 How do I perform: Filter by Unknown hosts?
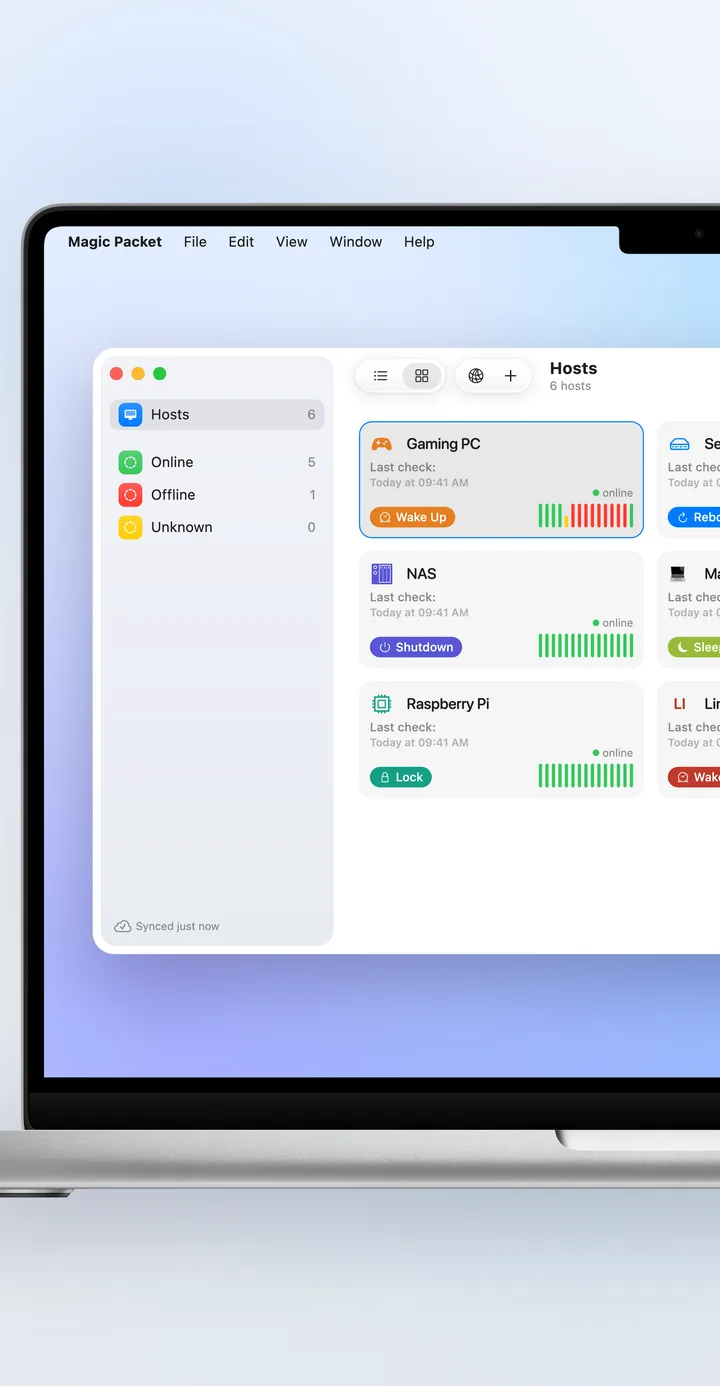click(217, 527)
